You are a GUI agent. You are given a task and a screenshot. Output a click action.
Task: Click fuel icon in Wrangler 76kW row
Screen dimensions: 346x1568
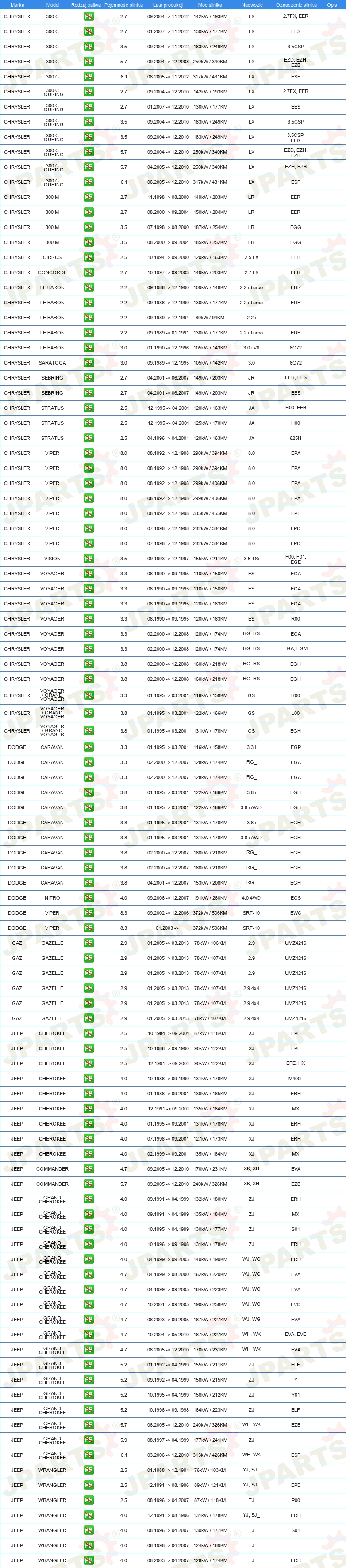pos(89,1471)
